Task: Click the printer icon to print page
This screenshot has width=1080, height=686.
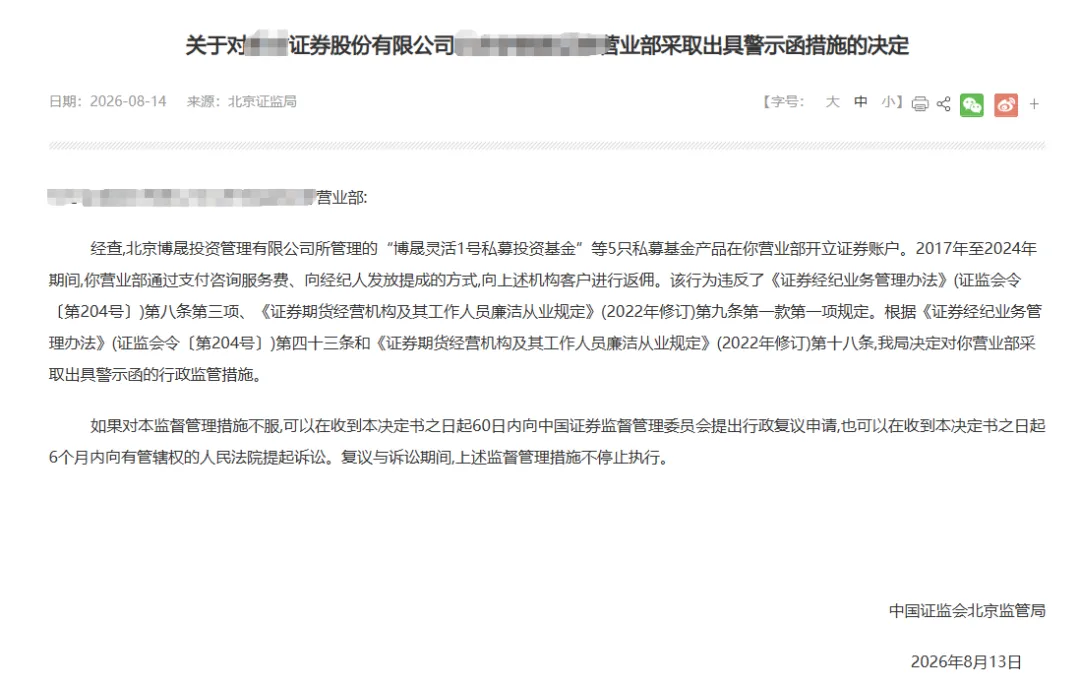Action: [x=920, y=104]
